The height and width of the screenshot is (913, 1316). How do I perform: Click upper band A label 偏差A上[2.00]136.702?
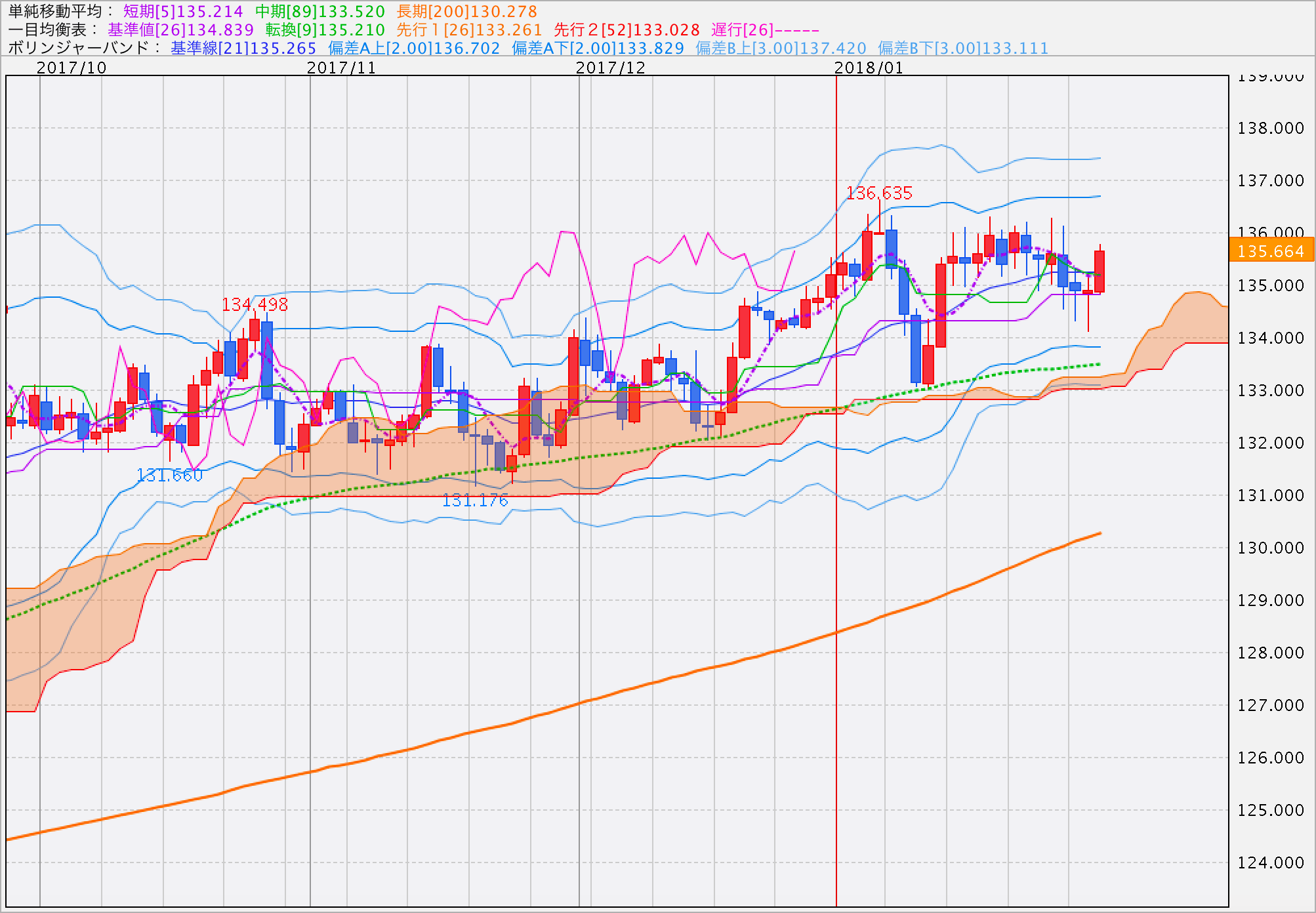(414, 48)
